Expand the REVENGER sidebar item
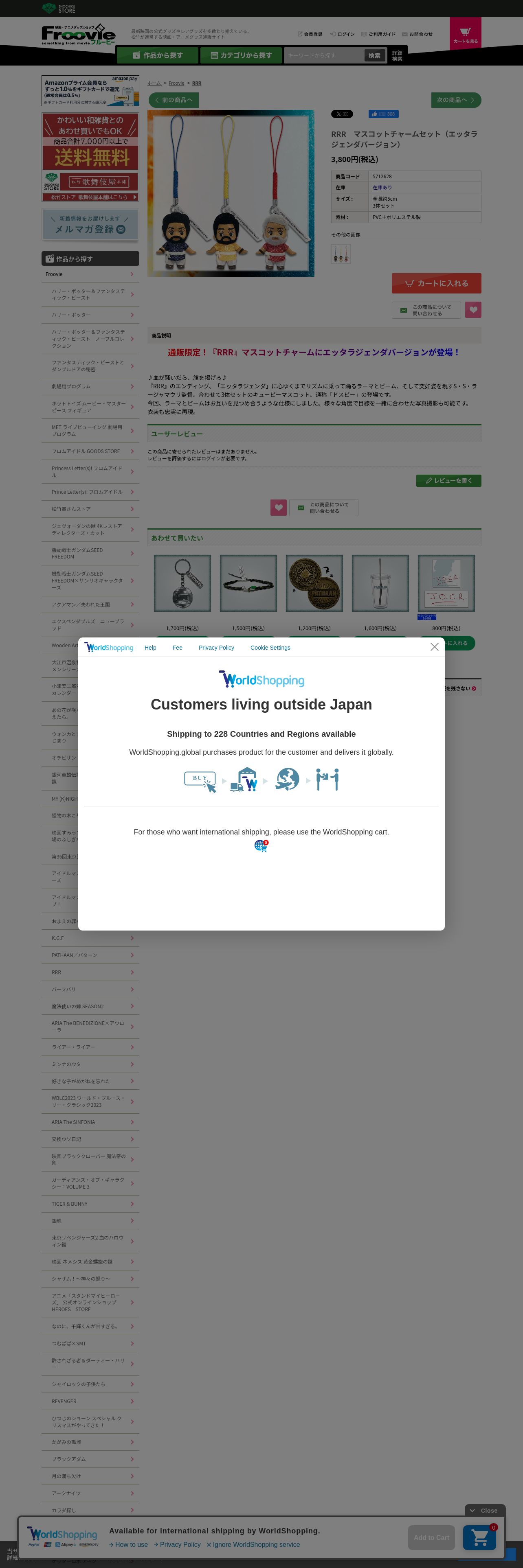Screen dimensions: 523x1568 pos(90,1401)
